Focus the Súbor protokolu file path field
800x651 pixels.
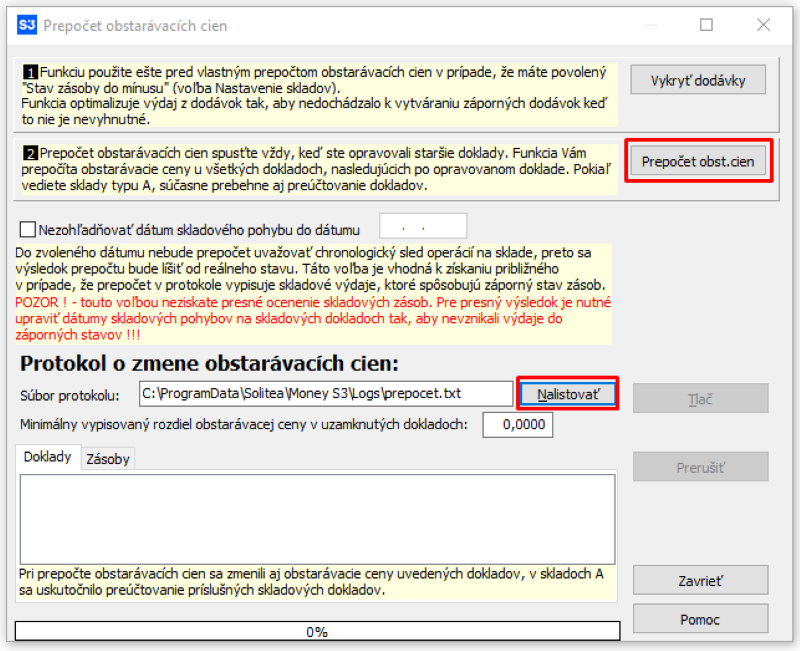(x=325, y=394)
